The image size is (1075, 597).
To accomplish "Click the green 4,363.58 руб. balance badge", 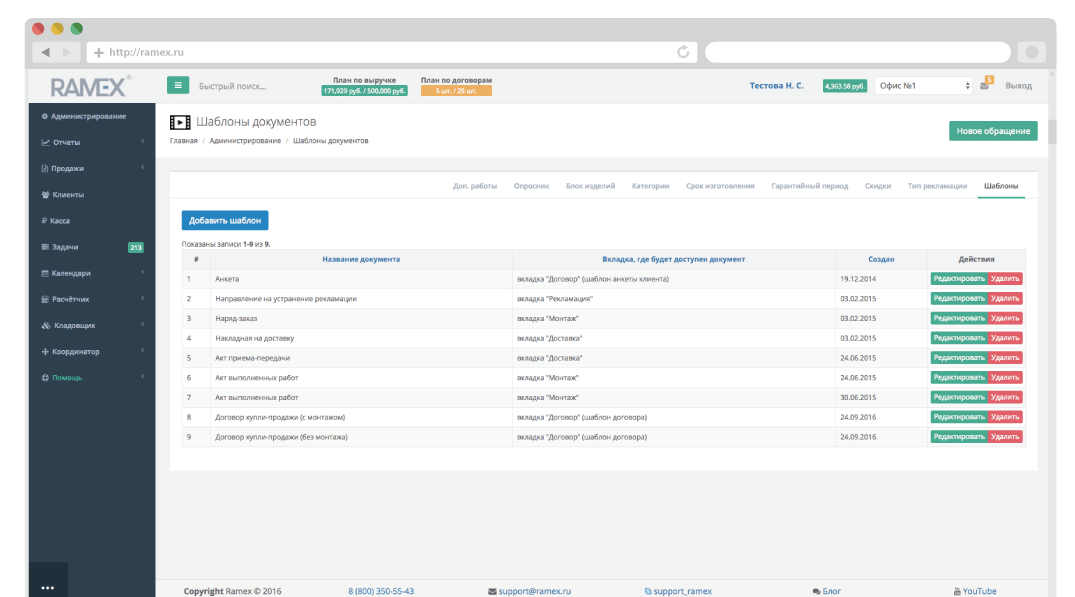I will [845, 86].
